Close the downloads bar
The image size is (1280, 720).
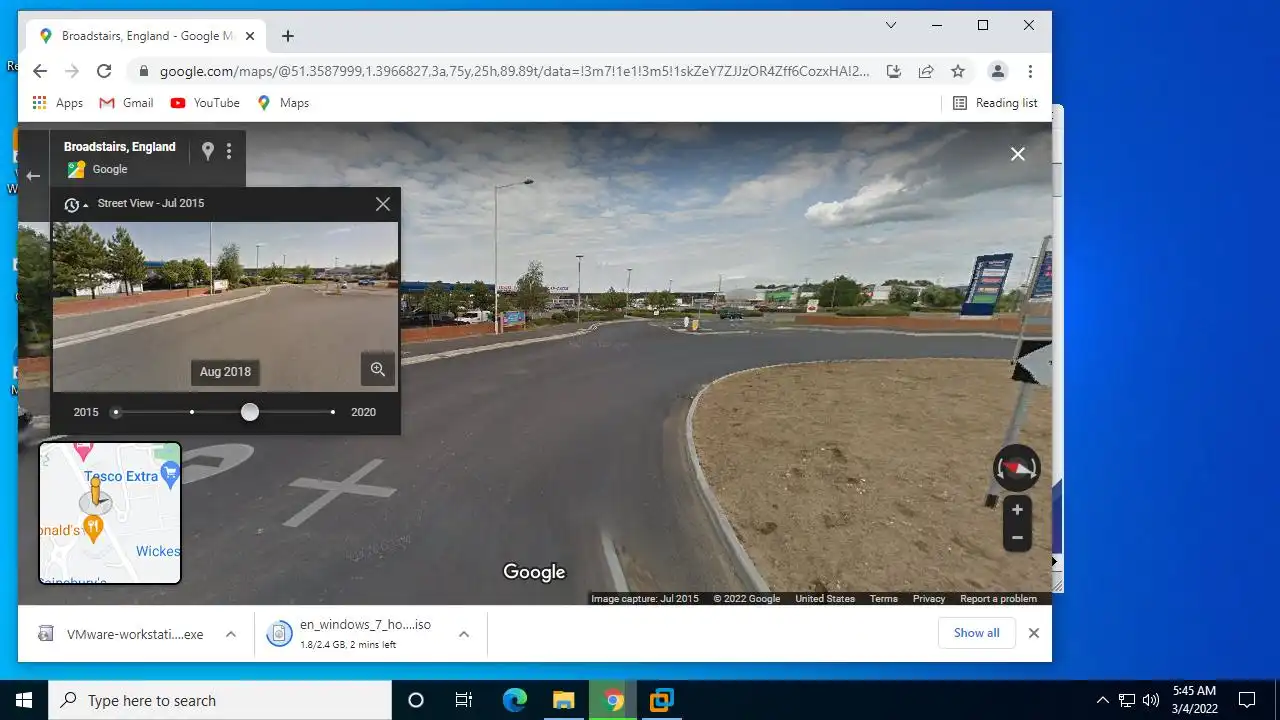tap(1034, 633)
